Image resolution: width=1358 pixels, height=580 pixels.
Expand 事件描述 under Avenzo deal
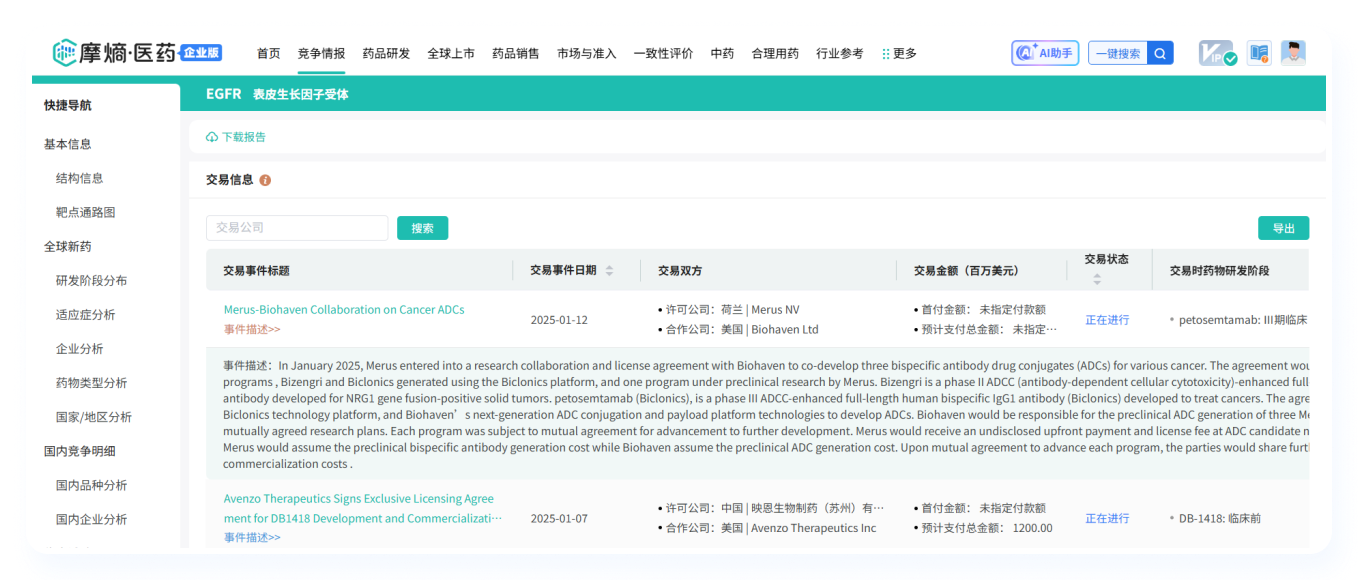click(x=252, y=538)
